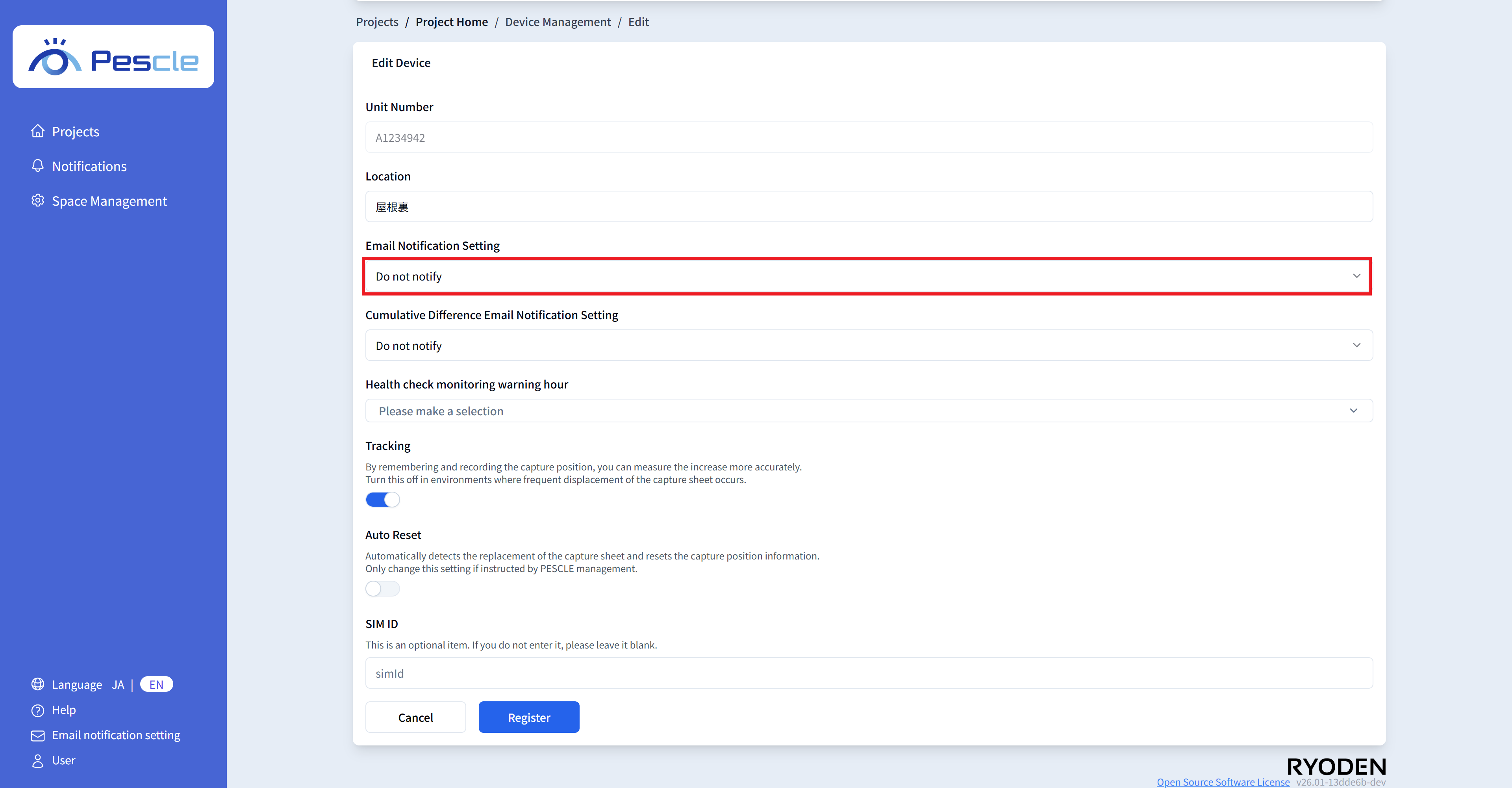Image resolution: width=1512 pixels, height=788 pixels.
Task: Click the Help question mark icon
Action: click(37, 710)
